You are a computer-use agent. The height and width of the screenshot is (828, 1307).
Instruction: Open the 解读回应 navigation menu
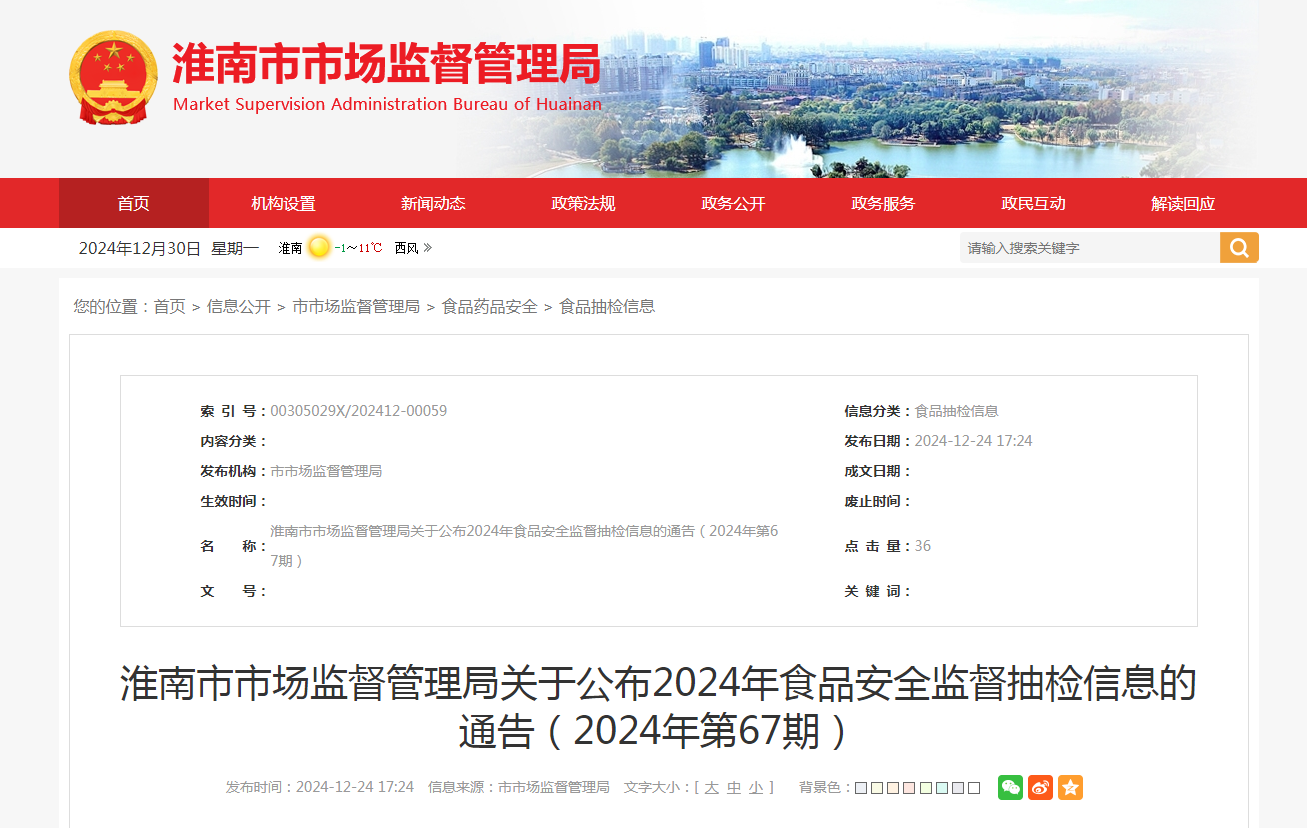(x=1183, y=203)
